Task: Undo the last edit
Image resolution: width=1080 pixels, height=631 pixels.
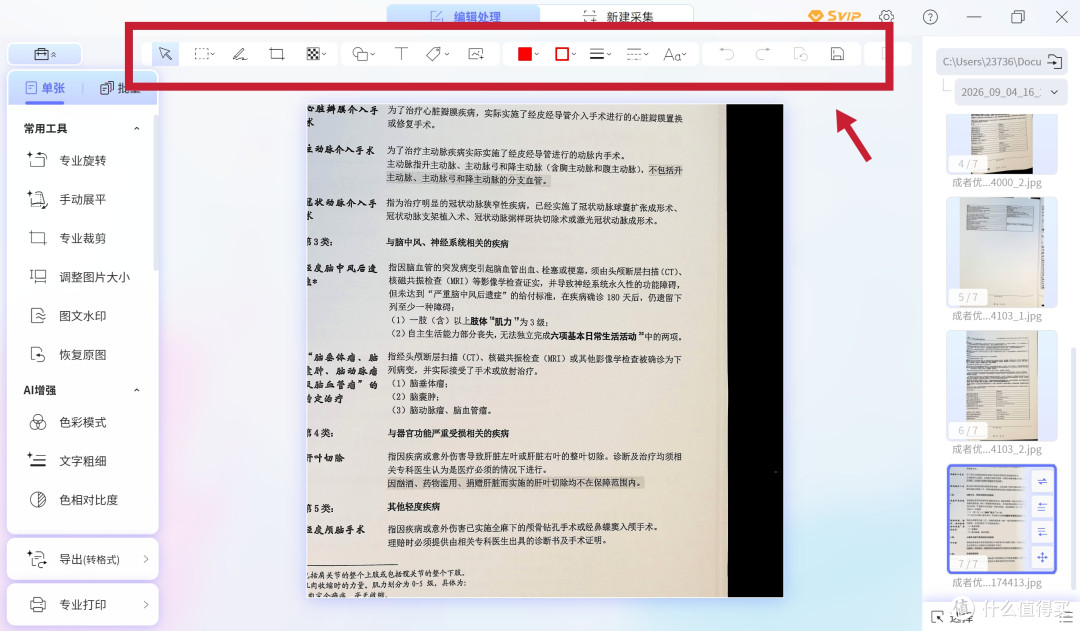Action: pyautogui.click(x=727, y=54)
